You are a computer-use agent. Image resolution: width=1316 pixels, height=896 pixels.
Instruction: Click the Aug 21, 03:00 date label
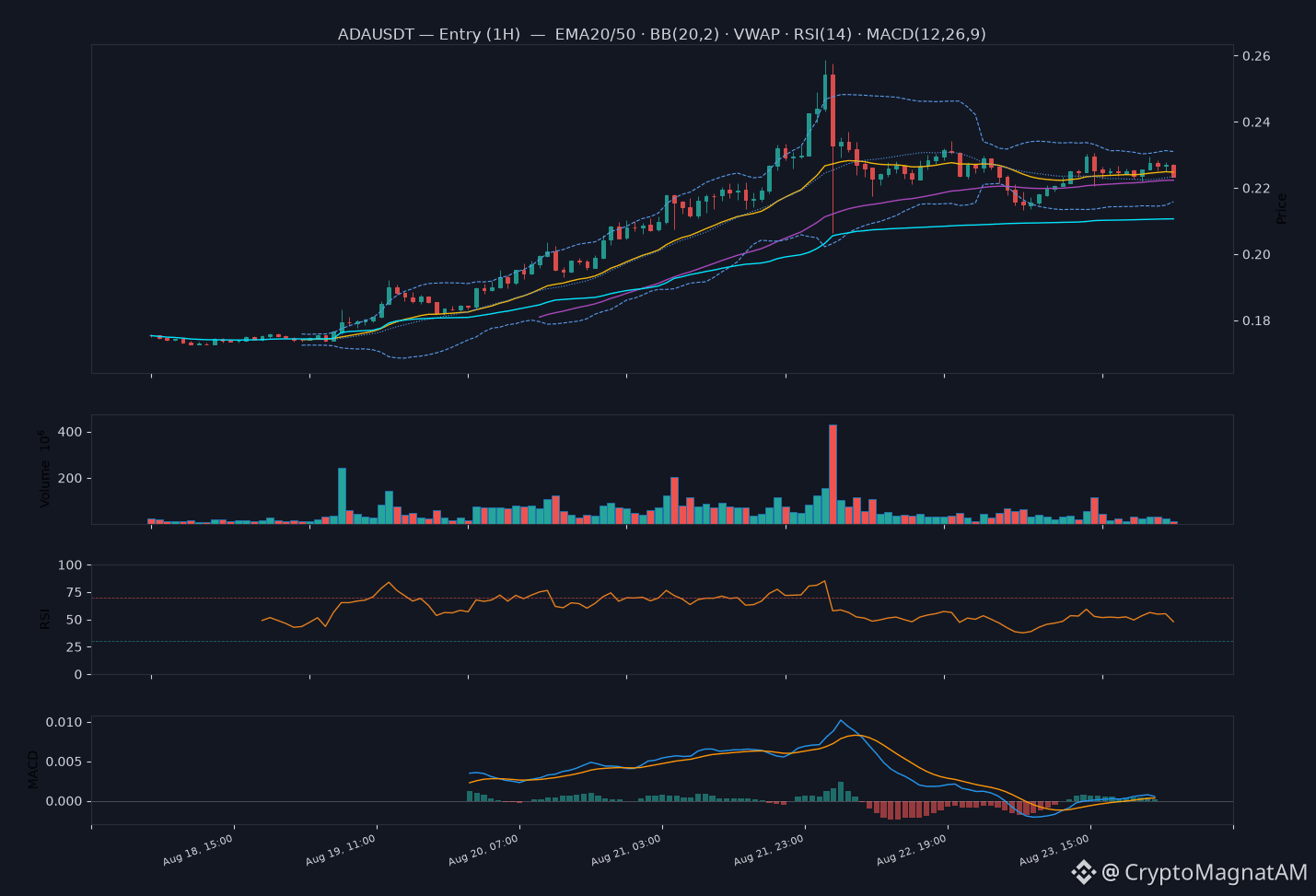coord(626,850)
